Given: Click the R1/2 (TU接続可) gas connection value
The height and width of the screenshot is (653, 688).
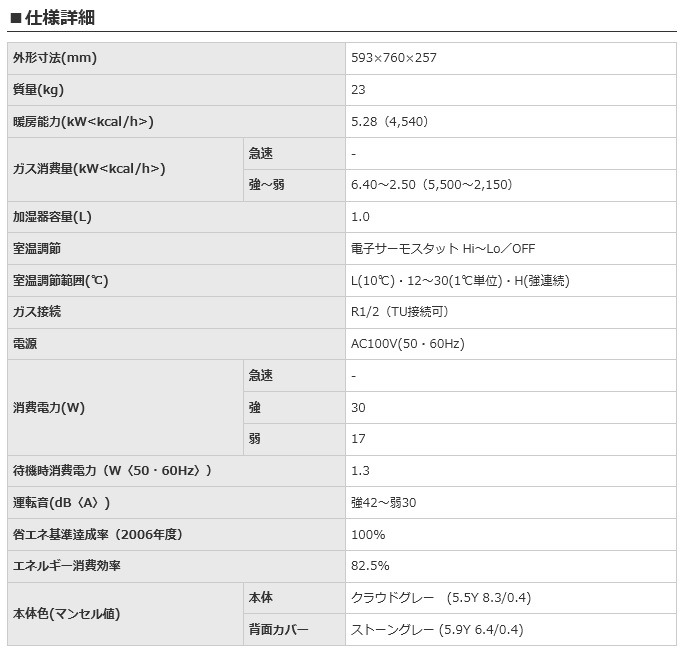Looking at the screenshot, I should point(400,312).
